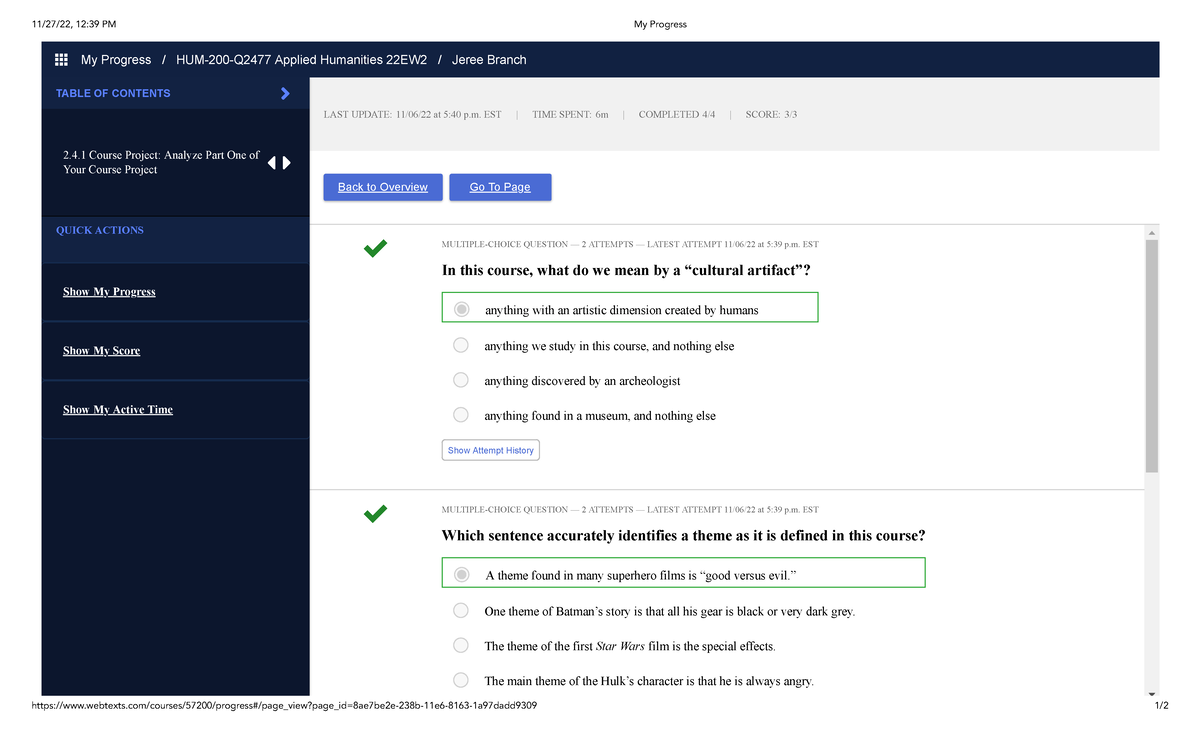
Task: Open HUM-200-Q2477 Applied Humanities course breadcrumb
Action: pyautogui.click(x=301, y=60)
